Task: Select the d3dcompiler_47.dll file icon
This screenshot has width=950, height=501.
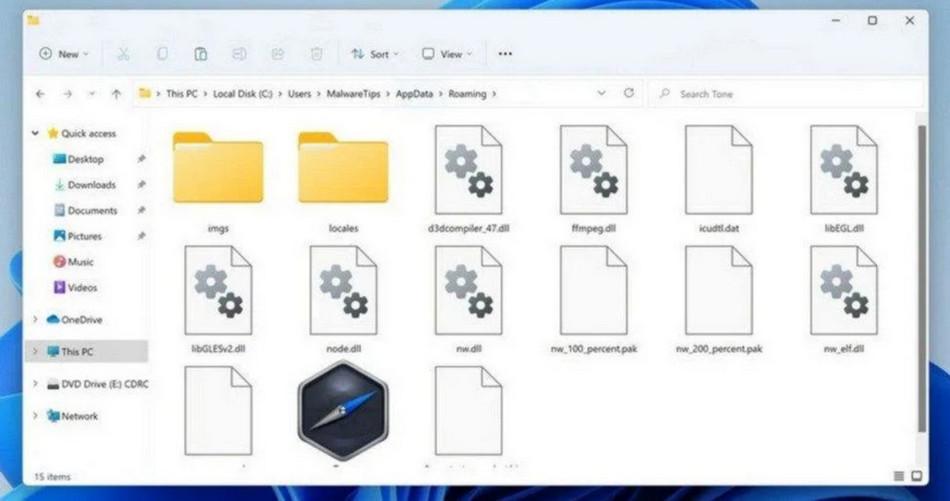Action: (x=468, y=170)
